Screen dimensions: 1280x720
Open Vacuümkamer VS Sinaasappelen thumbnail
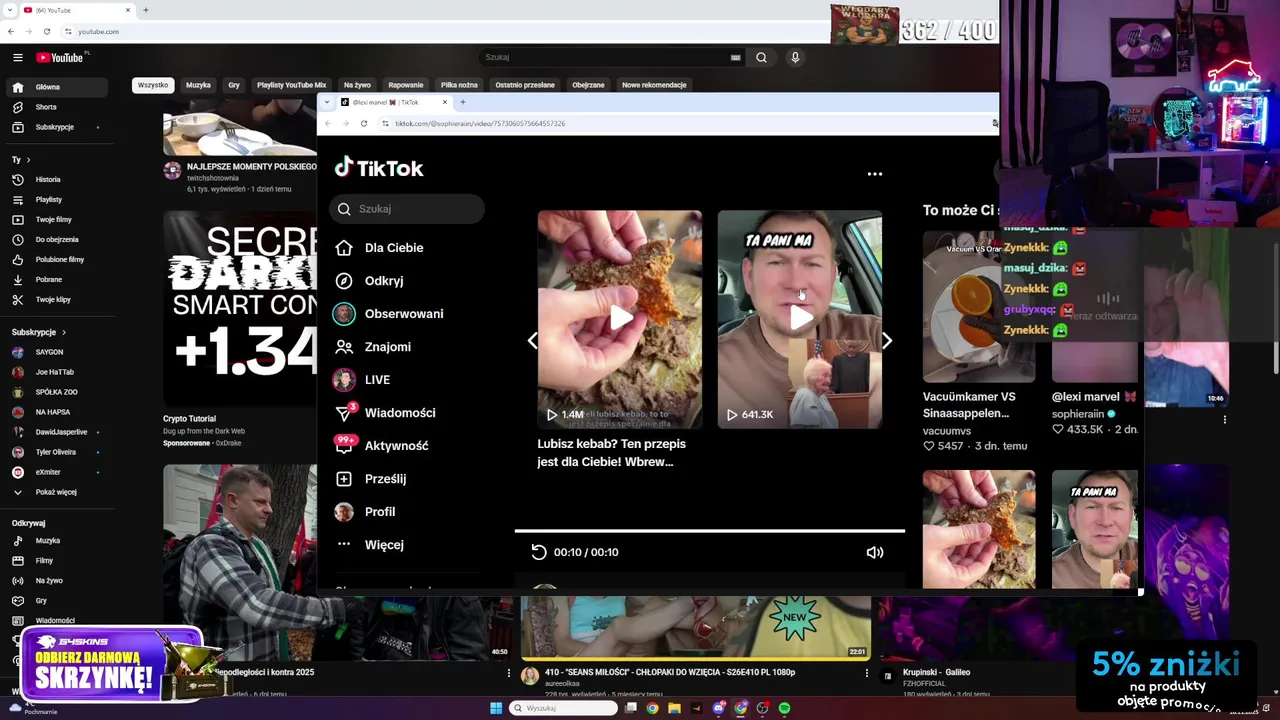[x=979, y=307]
